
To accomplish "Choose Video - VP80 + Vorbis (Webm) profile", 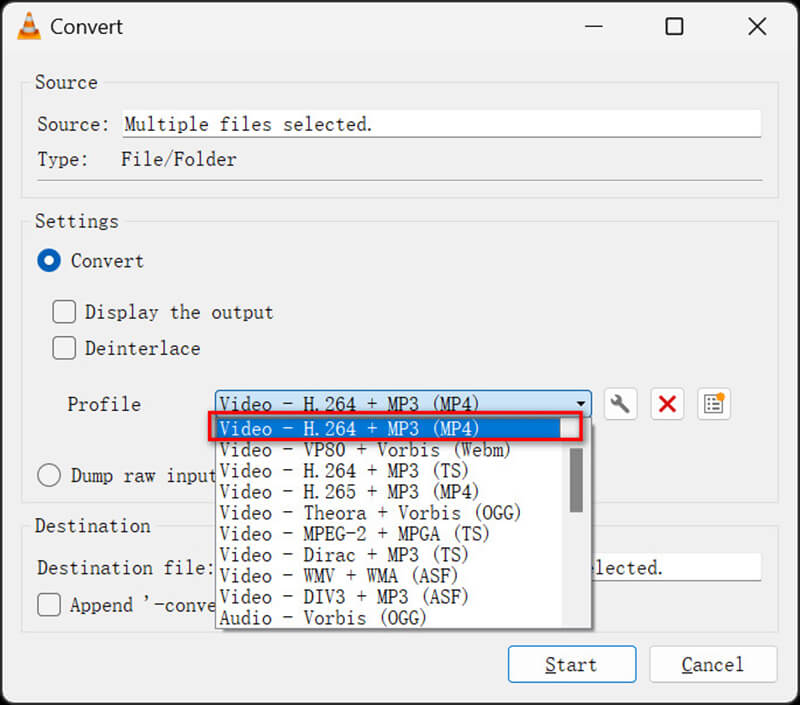I will pos(391,450).
